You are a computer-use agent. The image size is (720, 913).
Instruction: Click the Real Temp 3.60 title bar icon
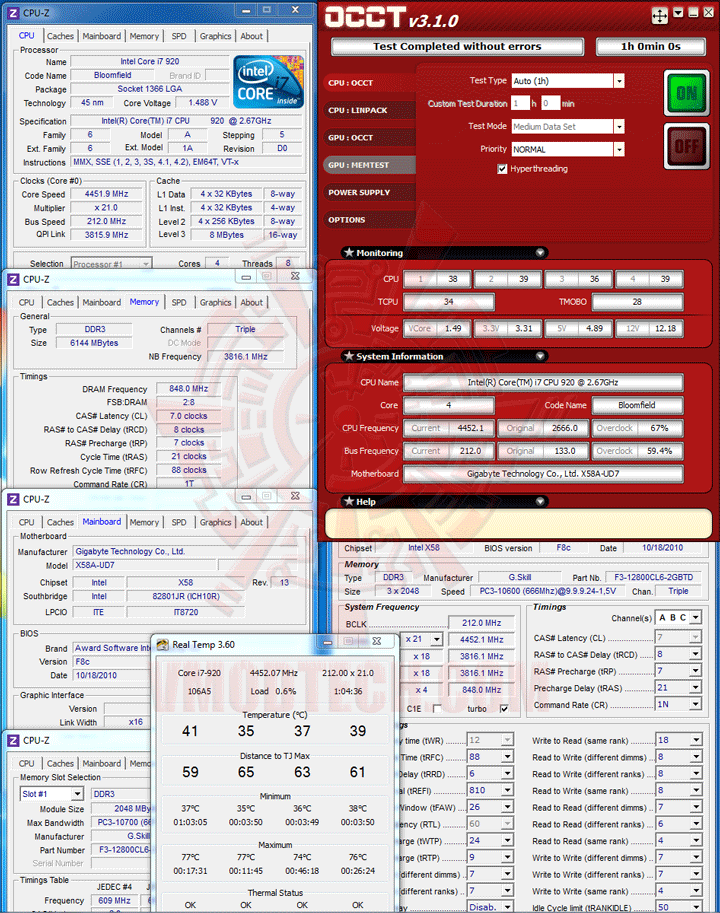point(163,644)
